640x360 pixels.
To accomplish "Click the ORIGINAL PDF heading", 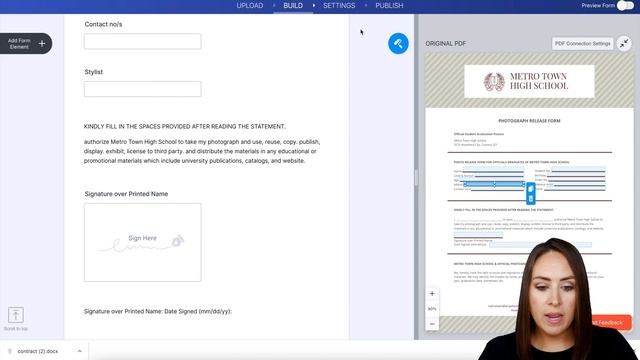I will tap(445, 44).
